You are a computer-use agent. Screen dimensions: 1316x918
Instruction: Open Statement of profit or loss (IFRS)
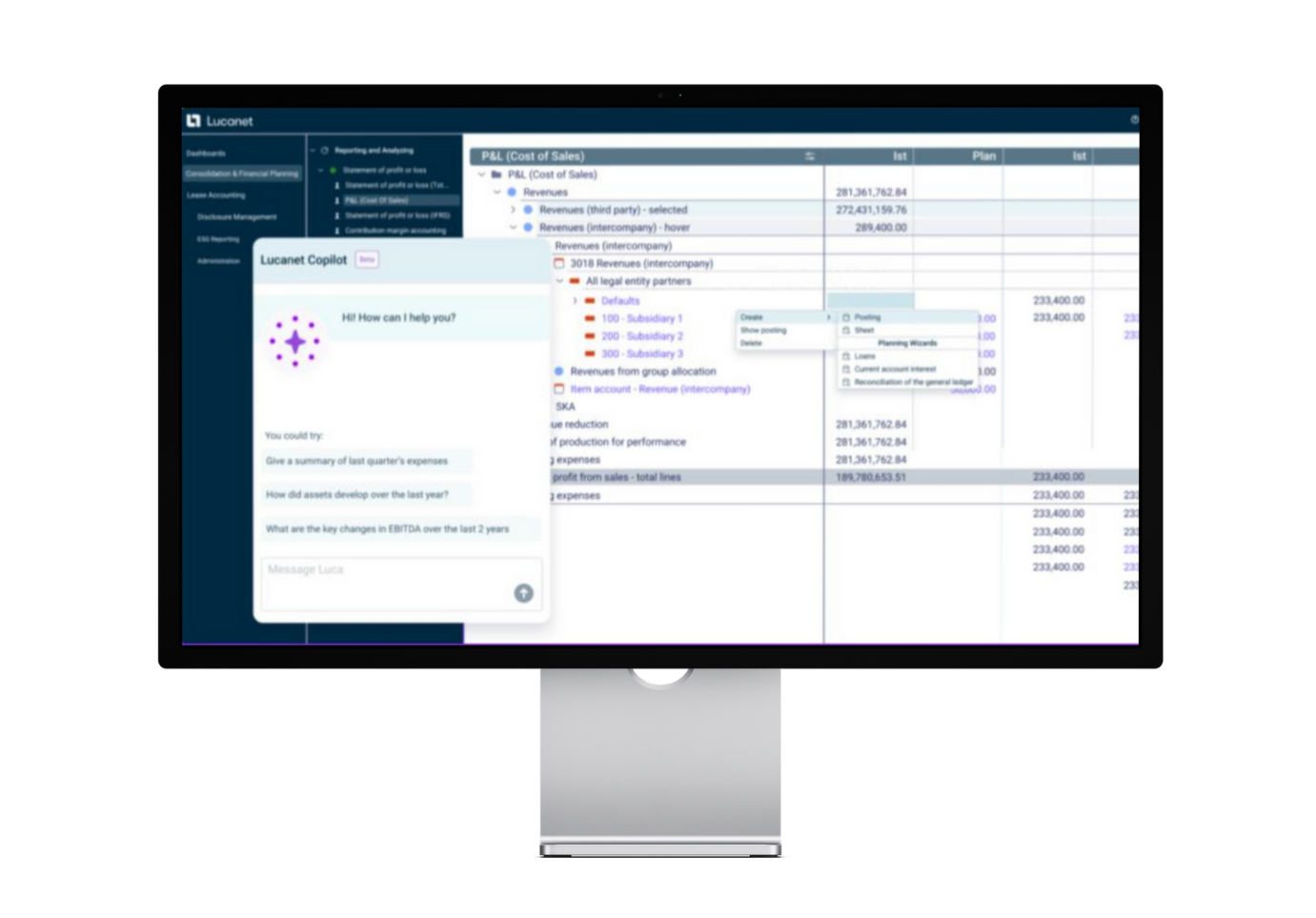(x=396, y=215)
